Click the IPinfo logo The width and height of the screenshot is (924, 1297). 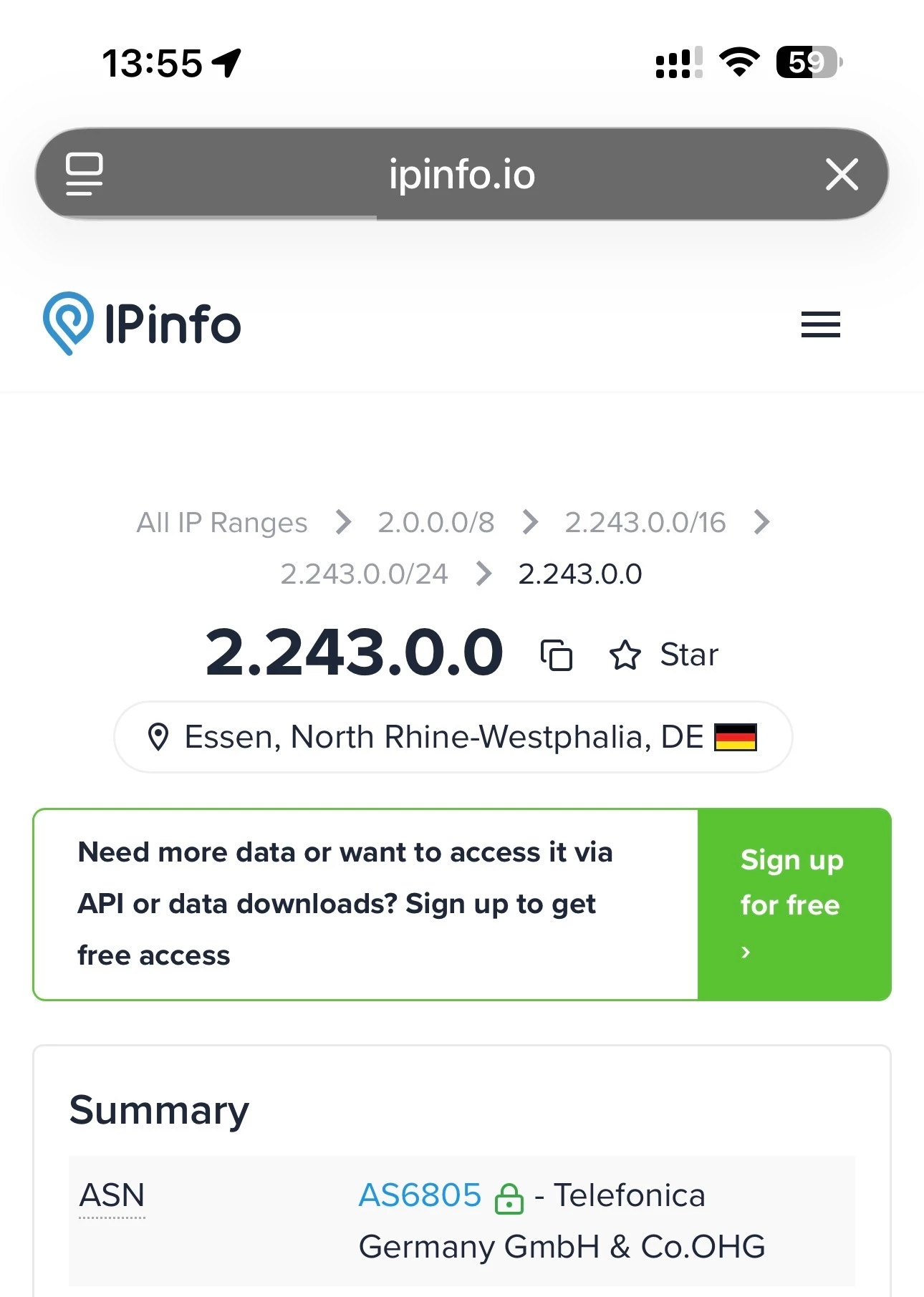point(142,324)
